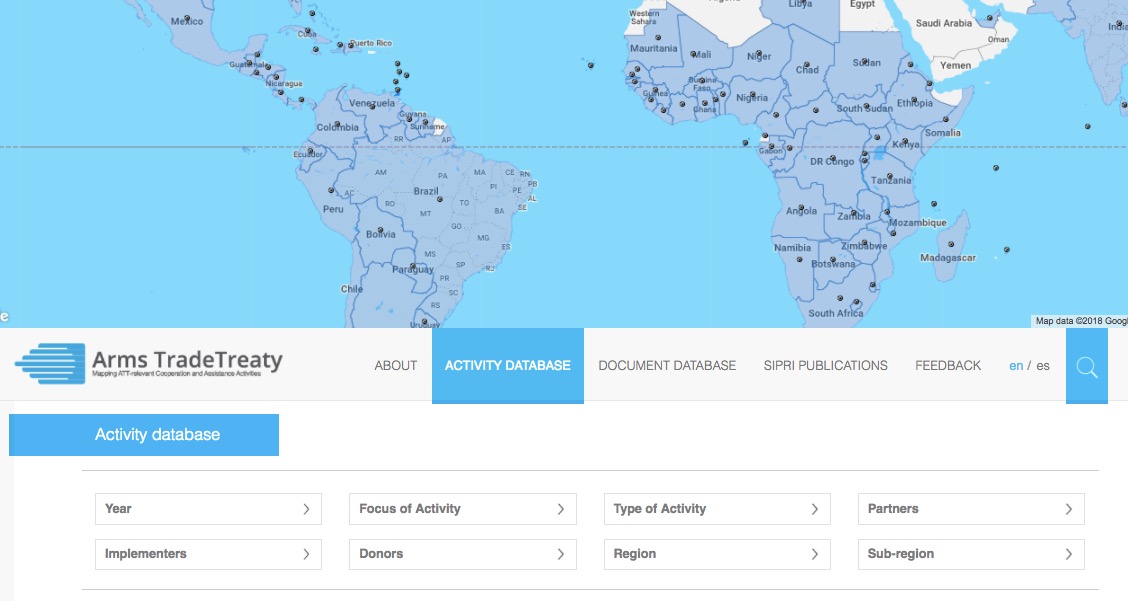Open the Focus of Activity filter
Screen dimensions: 1128x601
pyautogui.click(x=462, y=509)
